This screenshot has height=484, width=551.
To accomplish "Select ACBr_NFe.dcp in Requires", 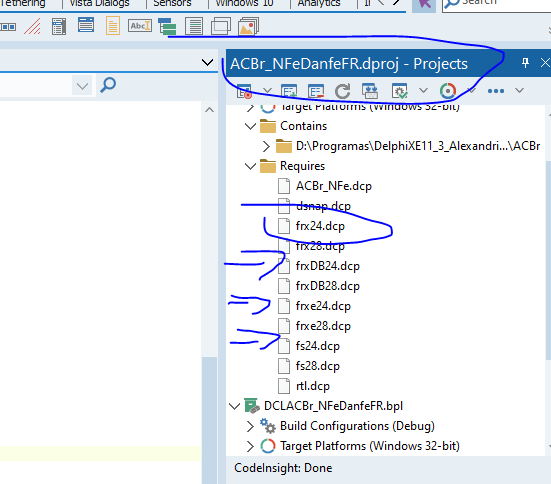I will [333, 186].
